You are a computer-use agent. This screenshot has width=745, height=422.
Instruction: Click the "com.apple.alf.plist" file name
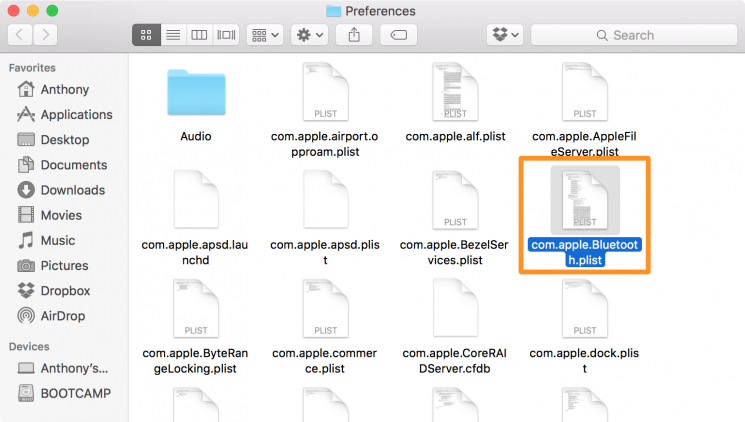(455, 136)
